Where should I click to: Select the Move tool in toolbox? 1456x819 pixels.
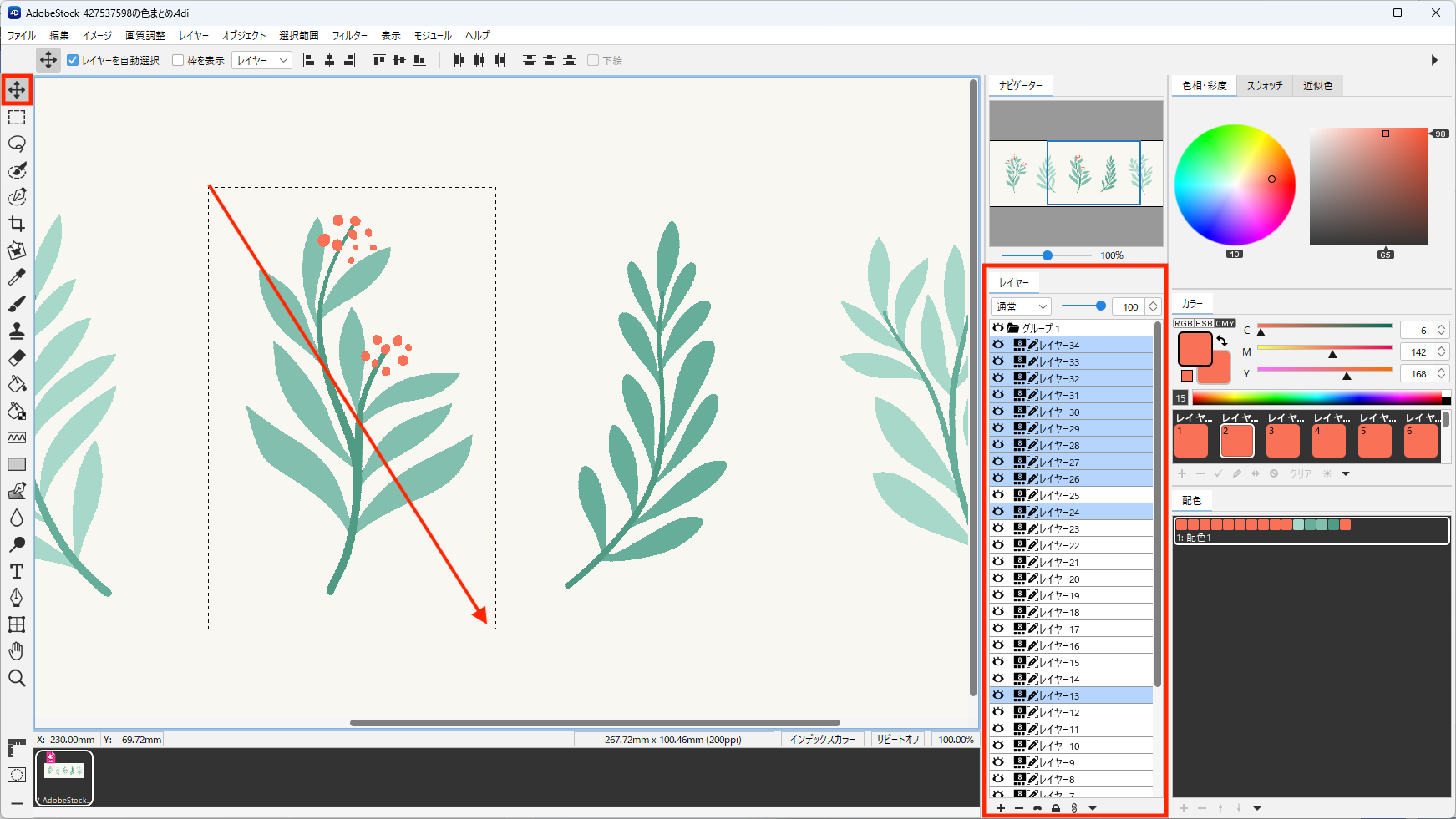[x=17, y=89]
